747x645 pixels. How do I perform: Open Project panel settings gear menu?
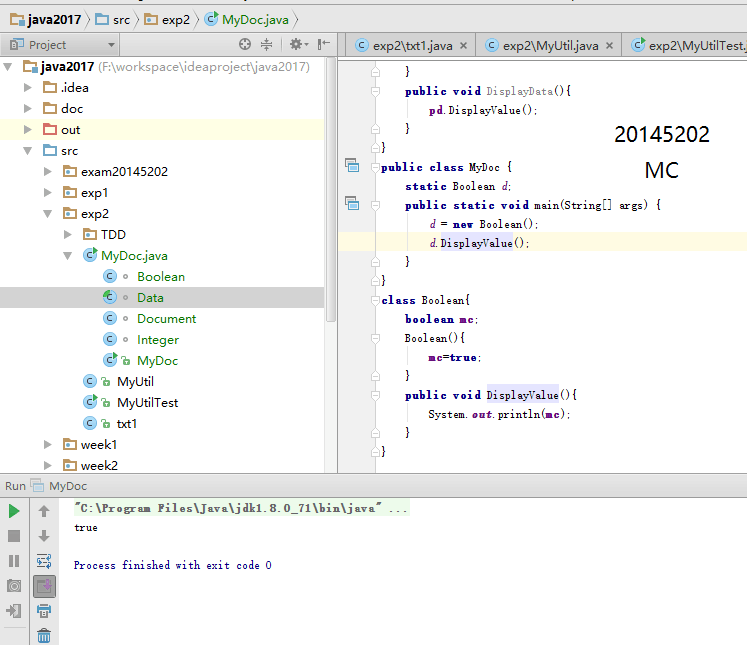[299, 44]
